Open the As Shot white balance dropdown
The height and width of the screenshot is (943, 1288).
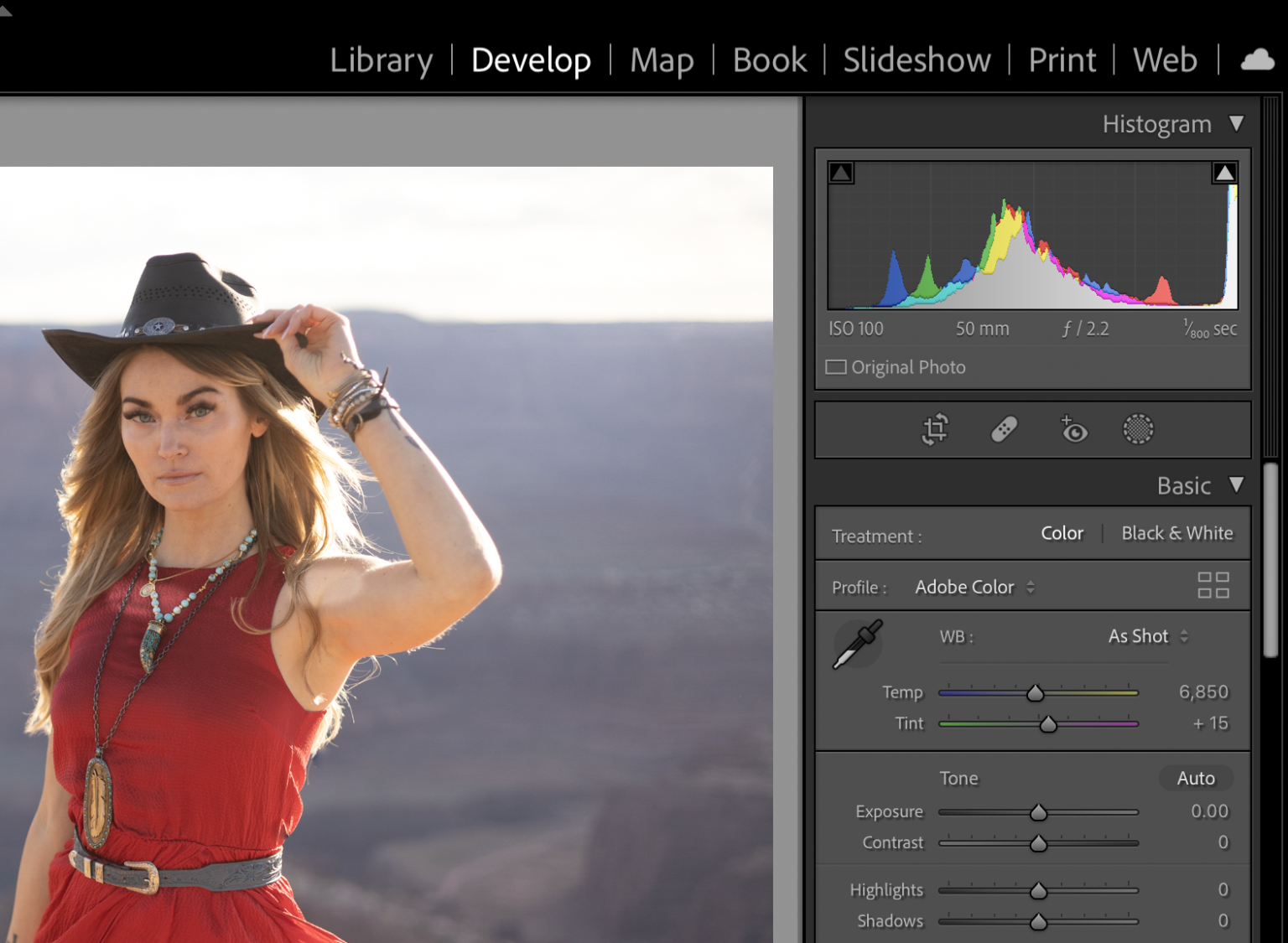pos(1147,636)
